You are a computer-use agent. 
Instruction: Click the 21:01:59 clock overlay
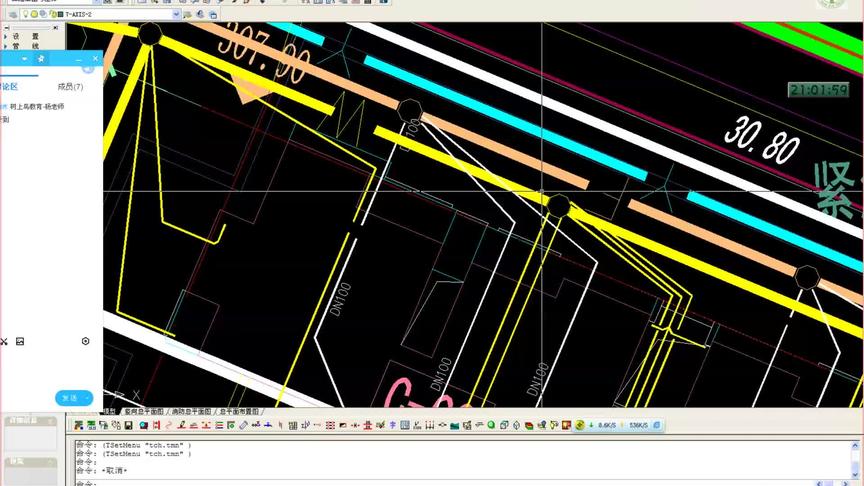pos(818,90)
